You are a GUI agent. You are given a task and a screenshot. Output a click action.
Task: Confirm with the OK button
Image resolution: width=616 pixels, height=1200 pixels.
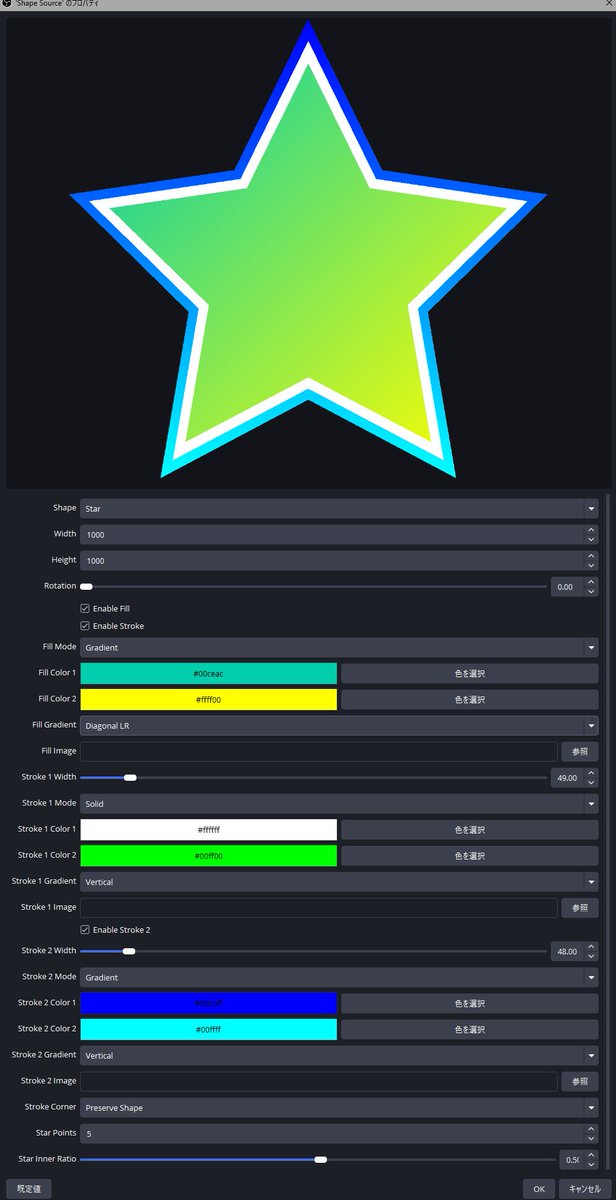[x=538, y=1189]
